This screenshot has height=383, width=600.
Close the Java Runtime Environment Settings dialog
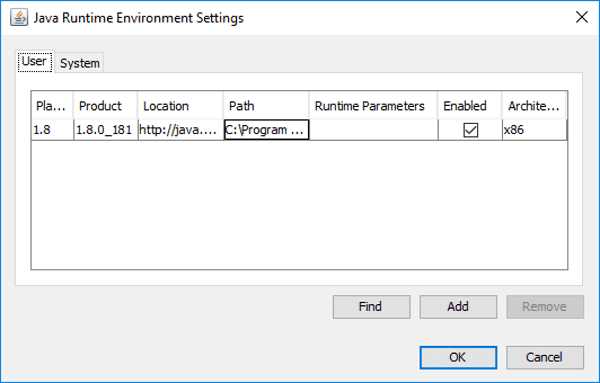pyautogui.click(x=582, y=17)
